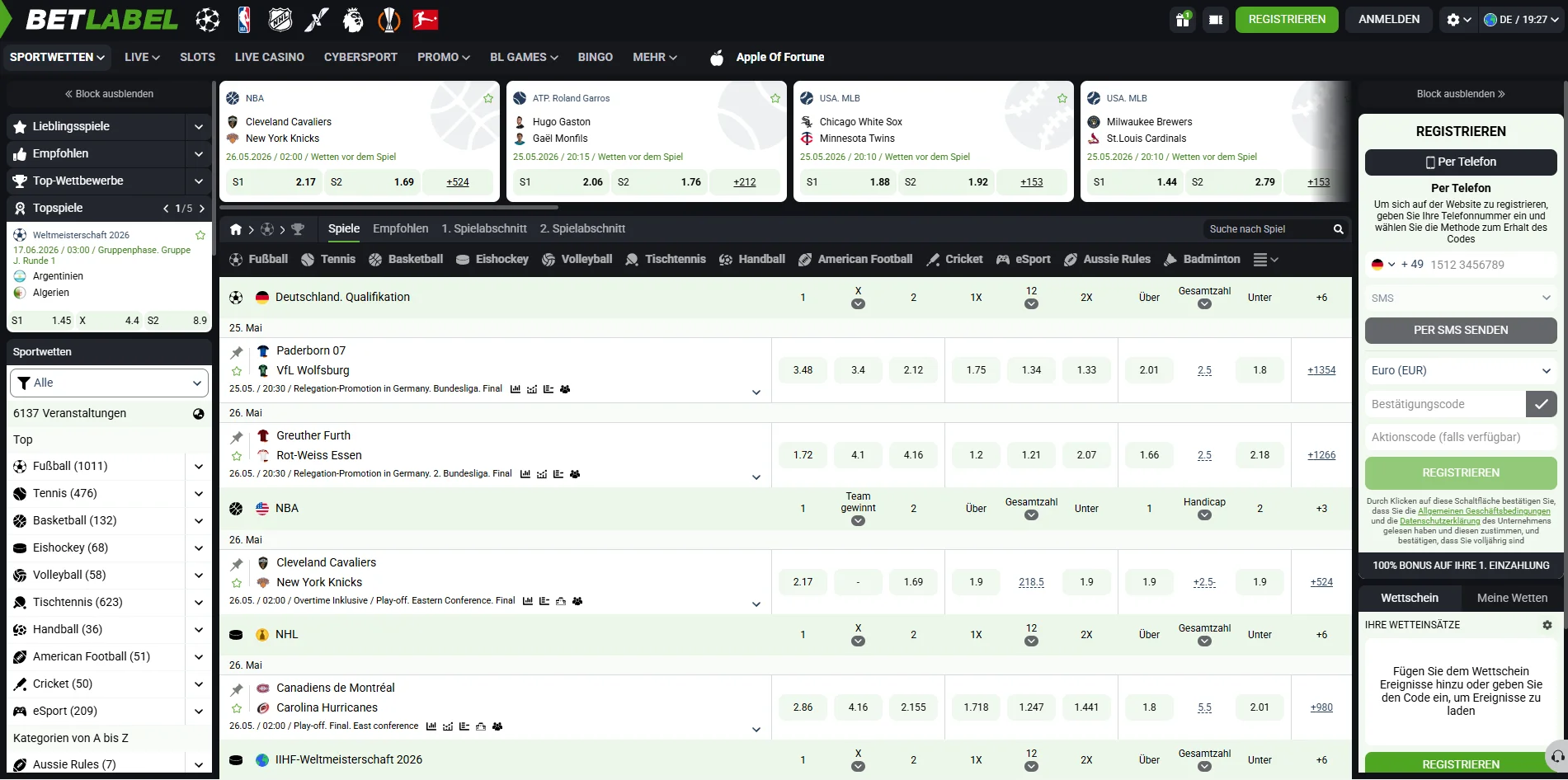Image resolution: width=1568 pixels, height=780 pixels.
Task: Go to next Topspiele slide arrow
Action: click(x=202, y=209)
